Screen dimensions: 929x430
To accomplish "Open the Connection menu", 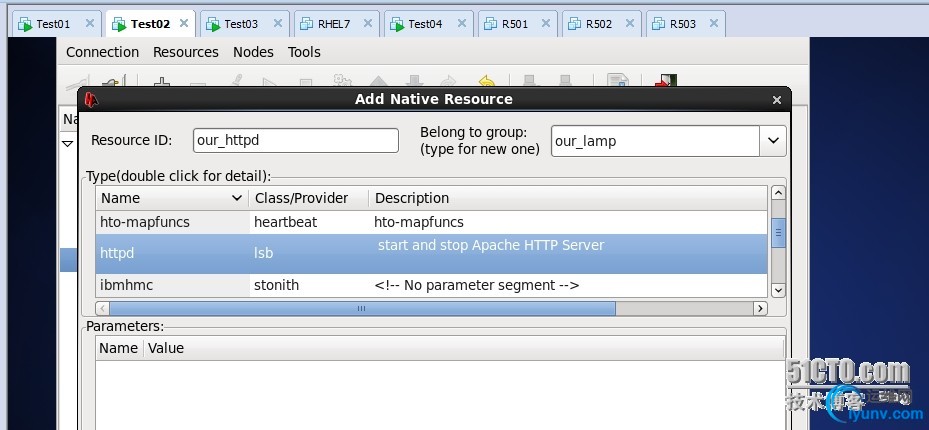I will click(x=102, y=52).
